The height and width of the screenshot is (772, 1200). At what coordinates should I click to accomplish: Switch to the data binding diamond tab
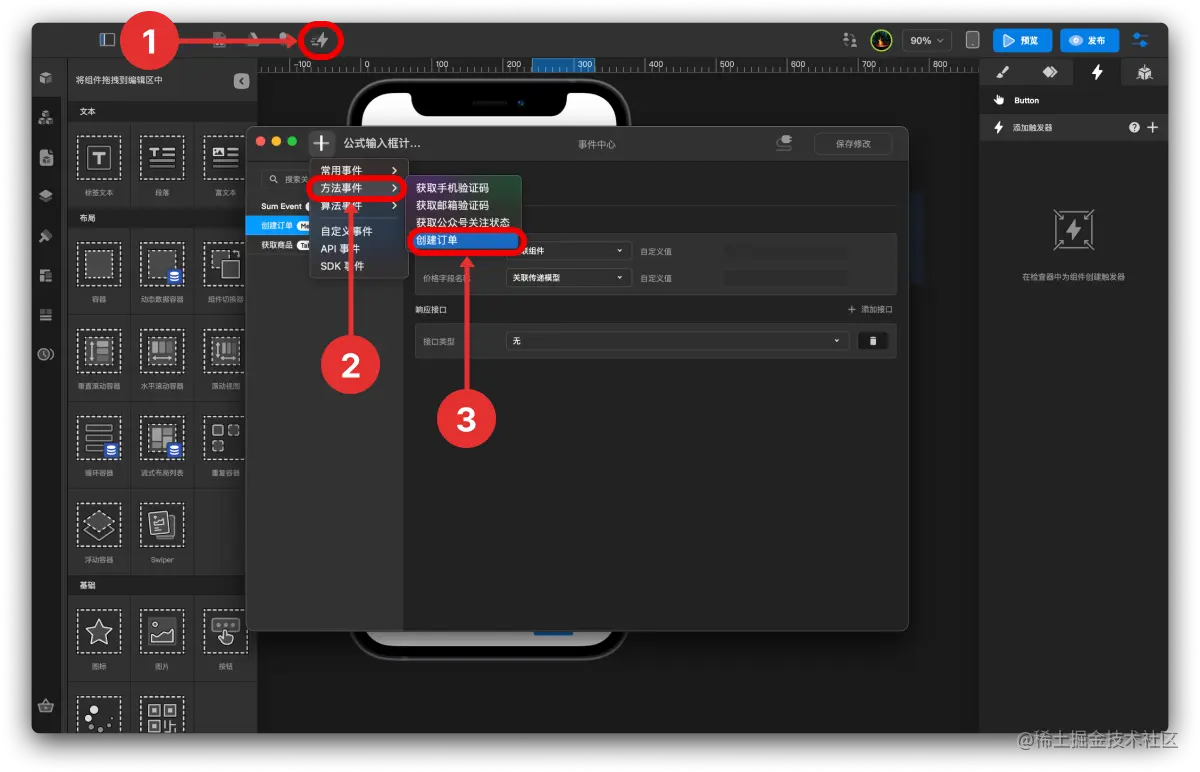click(1050, 72)
